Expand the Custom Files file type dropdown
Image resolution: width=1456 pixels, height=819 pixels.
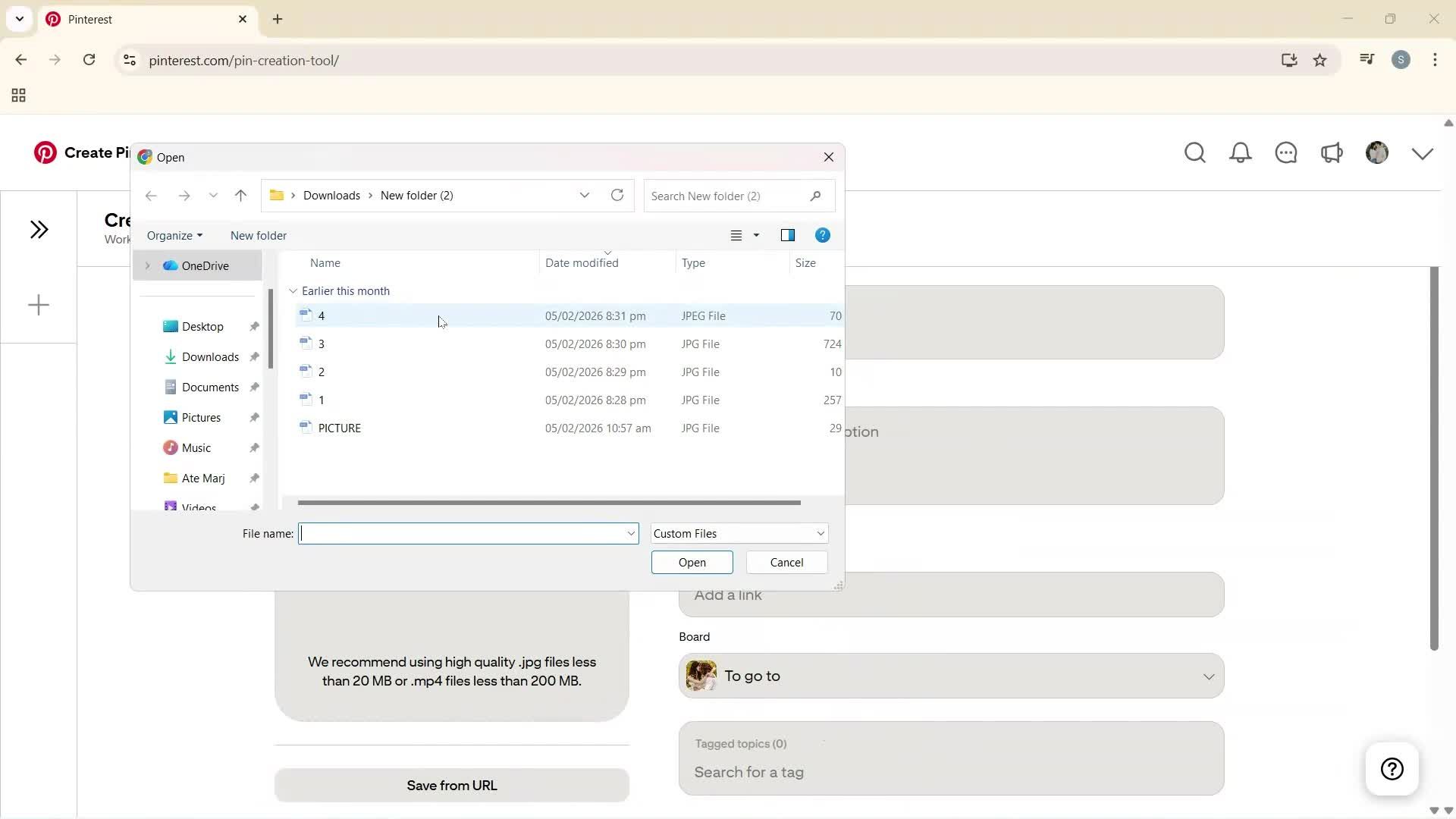[x=819, y=533]
